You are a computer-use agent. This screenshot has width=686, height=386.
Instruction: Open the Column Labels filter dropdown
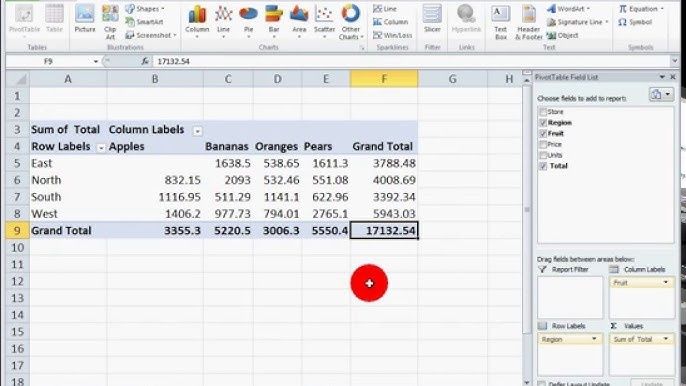click(x=198, y=131)
